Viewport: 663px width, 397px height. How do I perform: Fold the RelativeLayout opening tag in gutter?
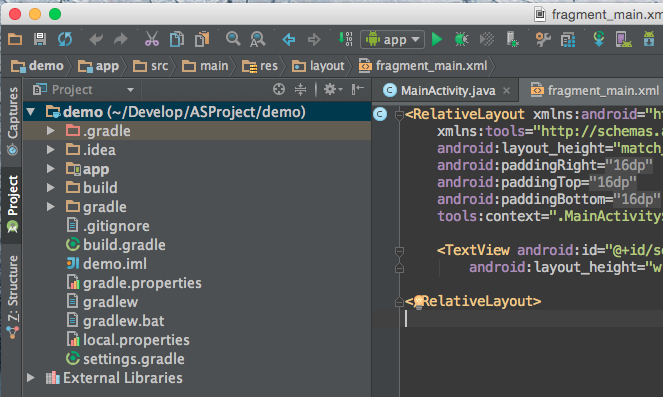pyautogui.click(x=399, y=115)
